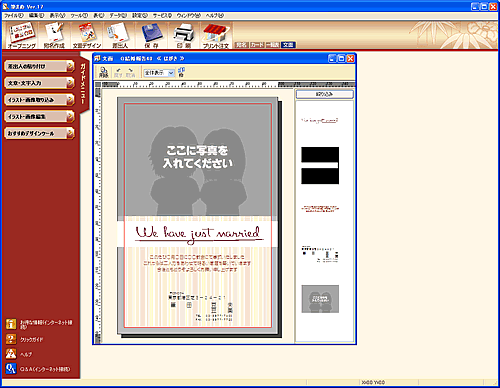Switch to the カード tab
This screenshot has height=388, width=500.
click(257, 45)
